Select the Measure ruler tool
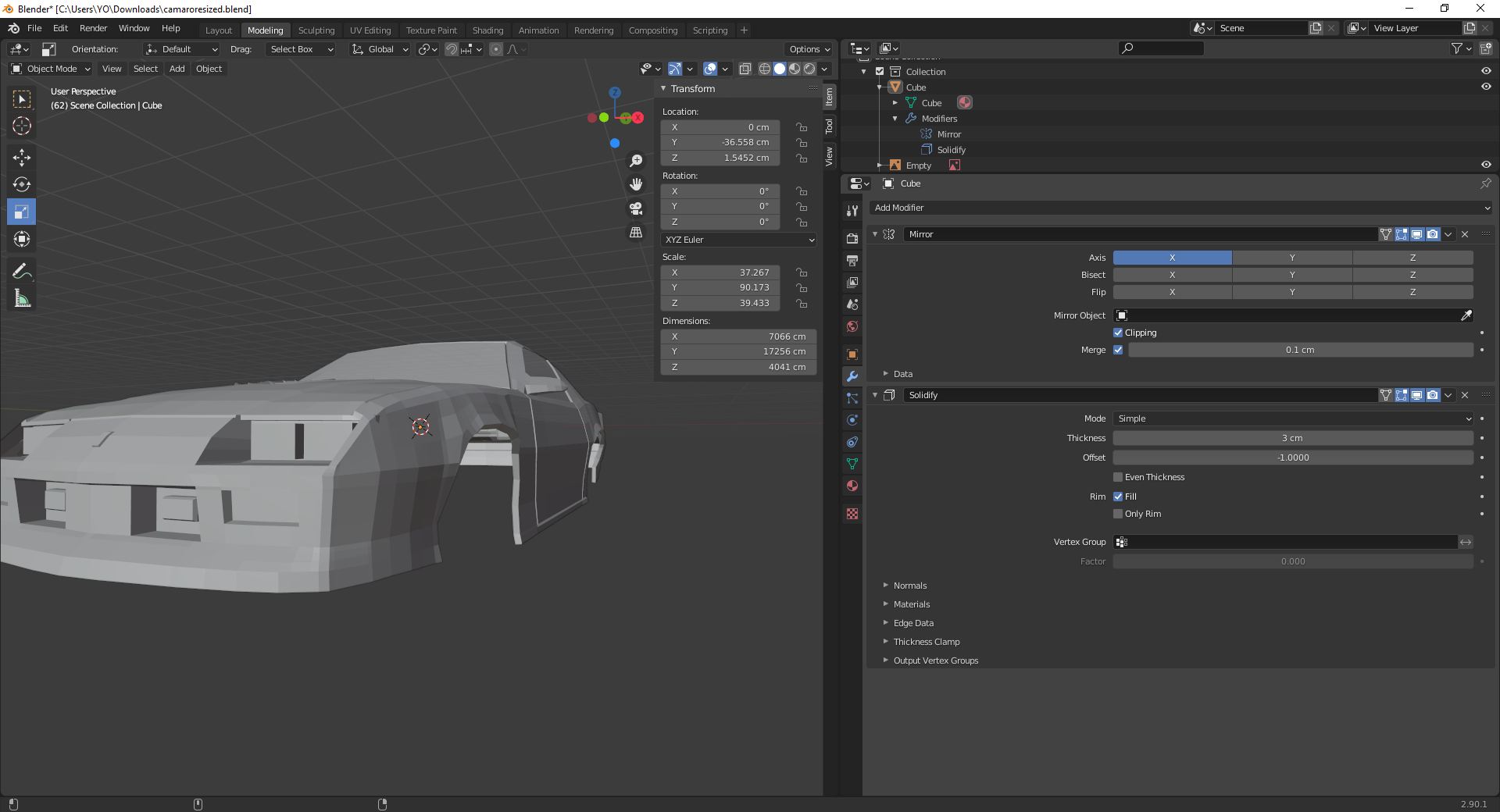This screenshot has width=1500, height=812. [x=22, y=298]
